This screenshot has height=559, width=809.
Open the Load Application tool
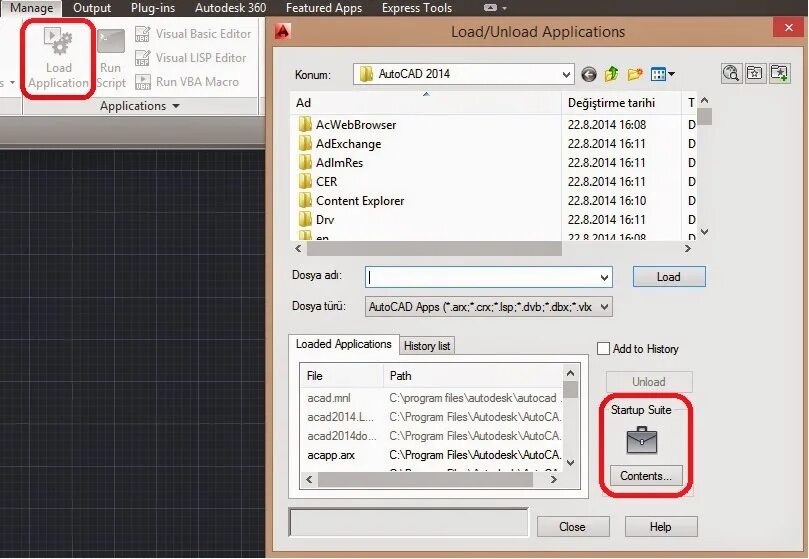point(58,58)
